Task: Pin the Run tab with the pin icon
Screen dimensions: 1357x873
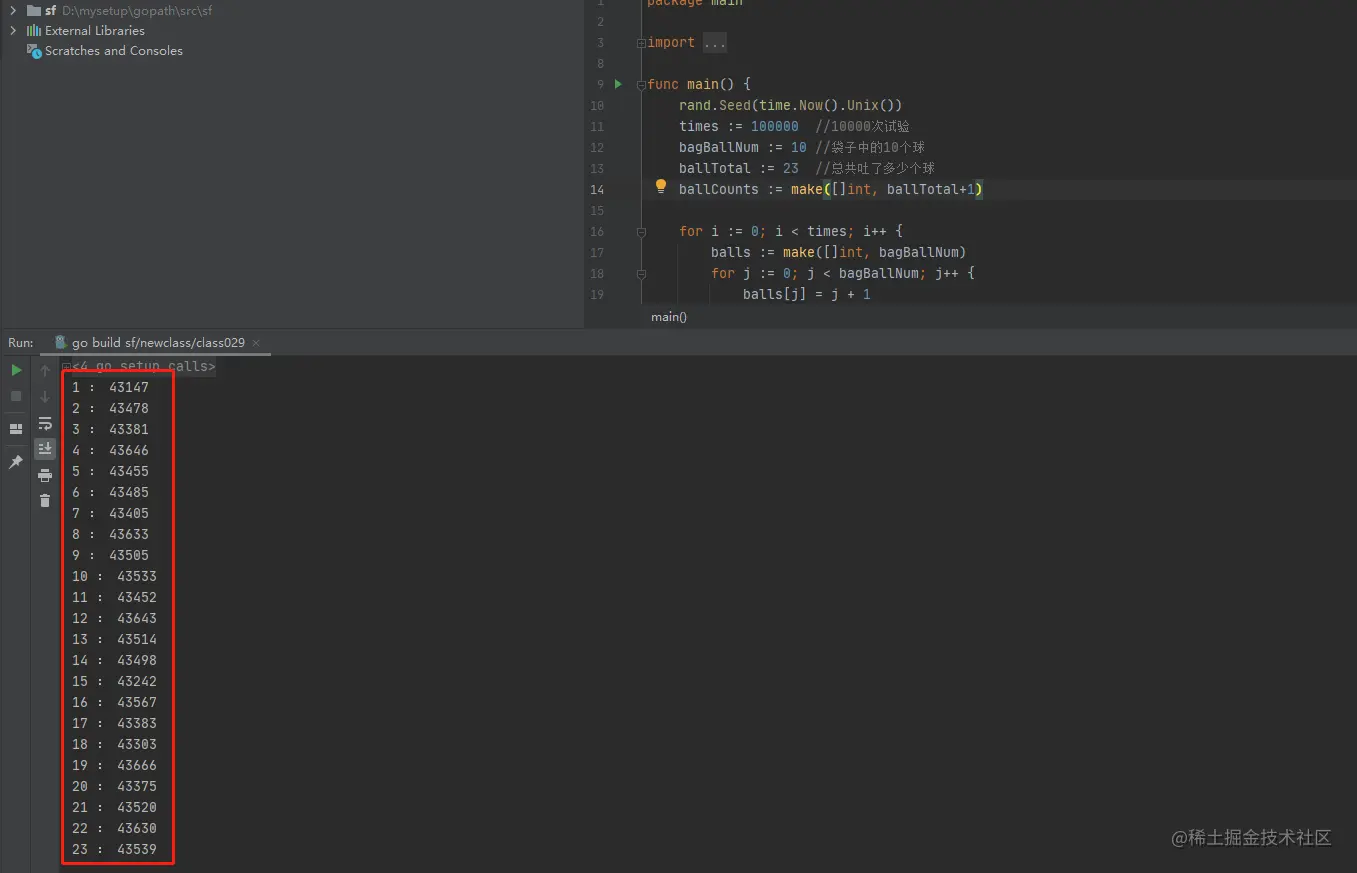Action: 16,462
